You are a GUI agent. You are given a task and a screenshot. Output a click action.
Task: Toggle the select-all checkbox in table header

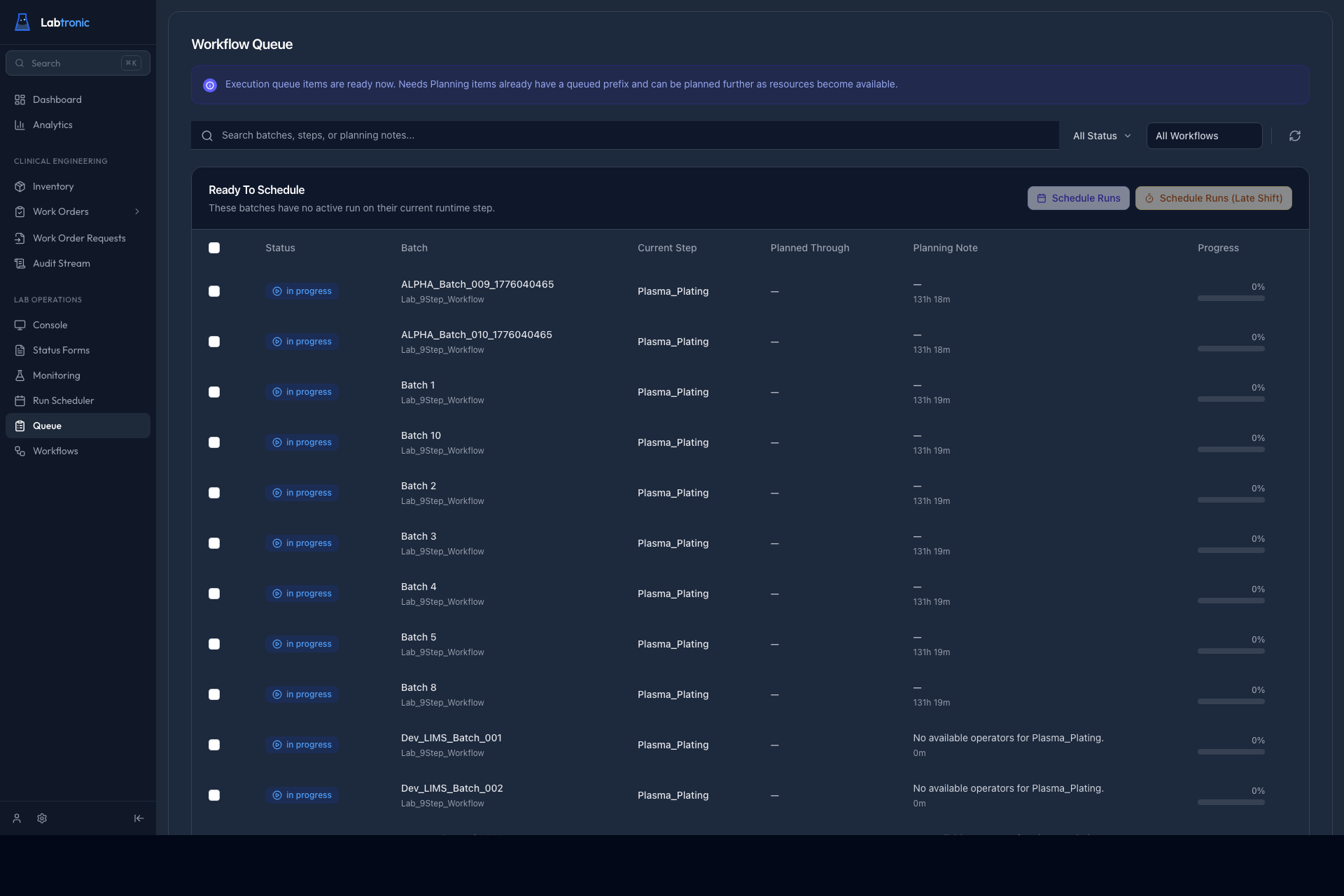coord(214,248)
